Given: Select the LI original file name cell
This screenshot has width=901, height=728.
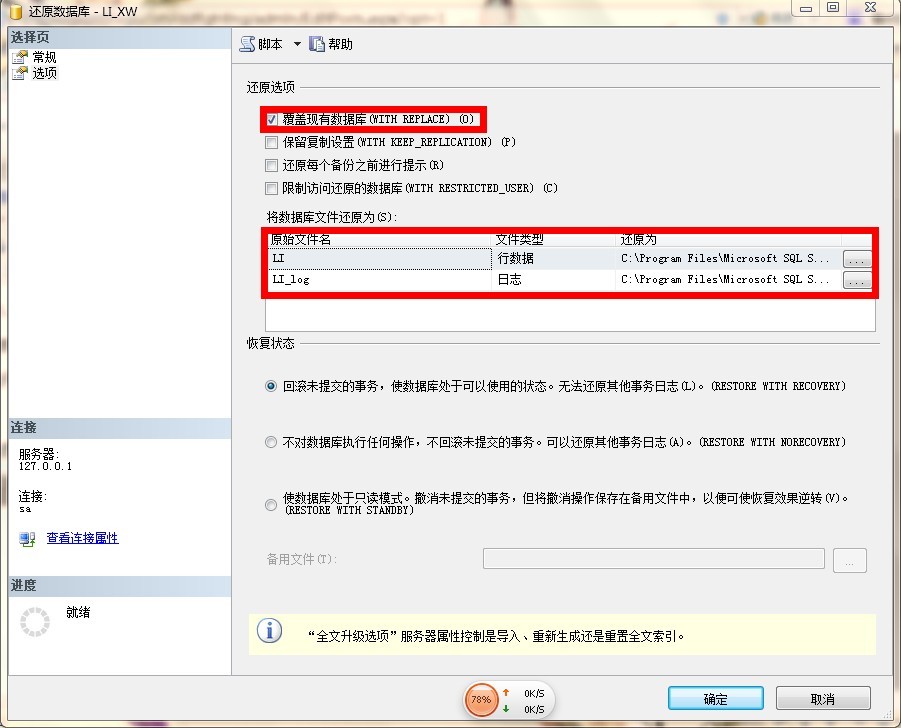Looking at the screenshot, I should 380,259.
